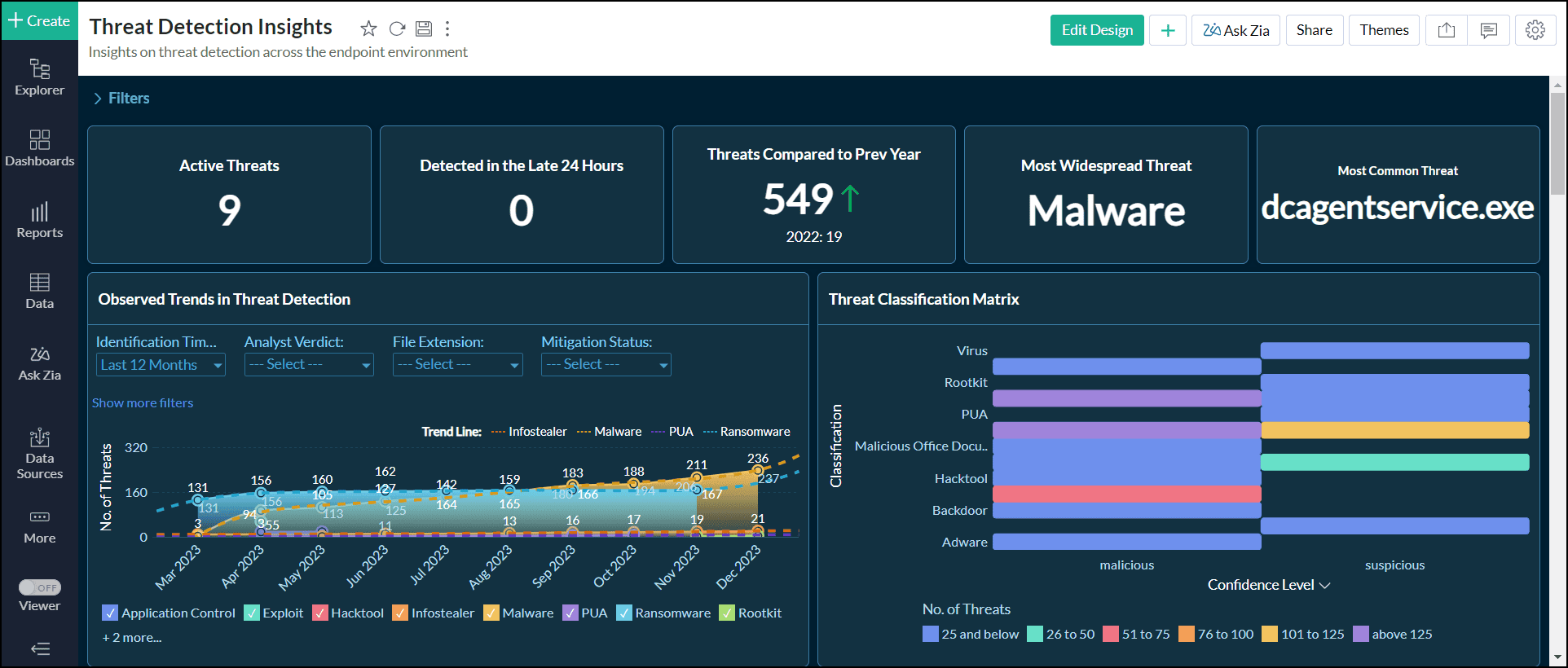Viewport: 1568px width, 668px height.
Task: Open Explorer in the sidebar
Action: (x=39, y=77)
